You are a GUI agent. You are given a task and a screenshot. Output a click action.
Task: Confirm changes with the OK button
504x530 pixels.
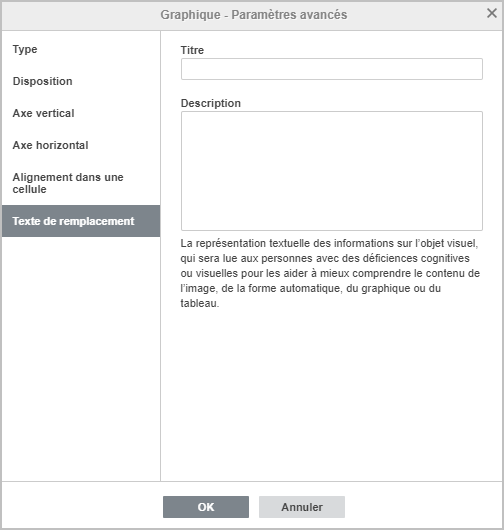pos(206,507)
